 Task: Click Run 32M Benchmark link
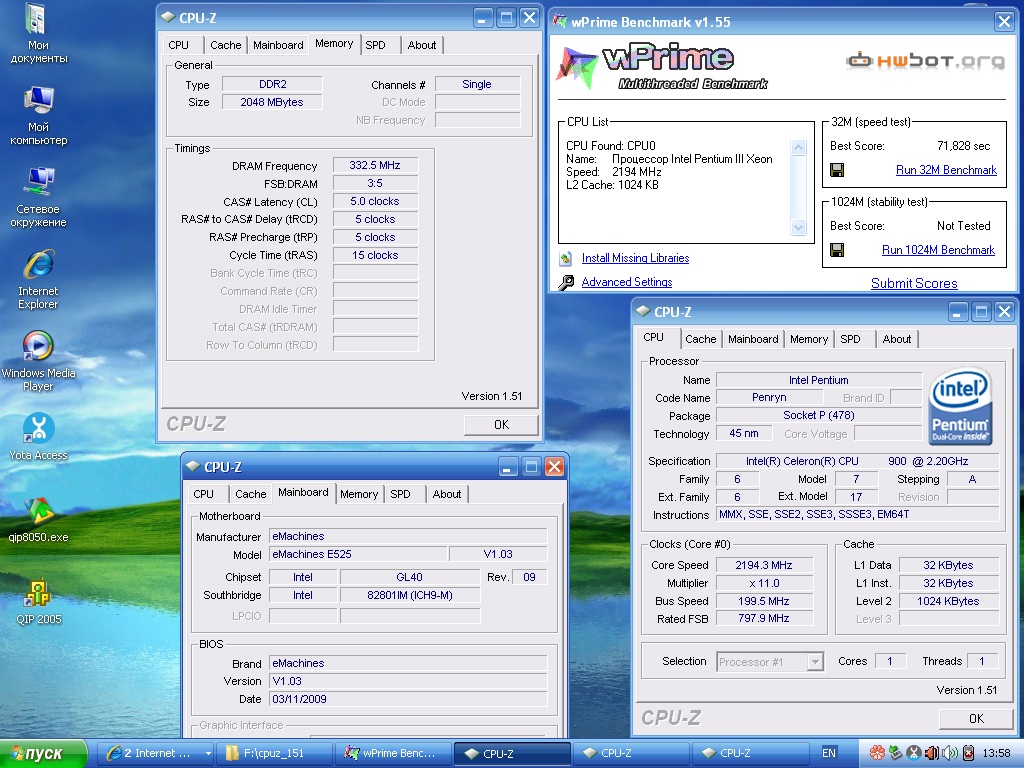point(946,170)
